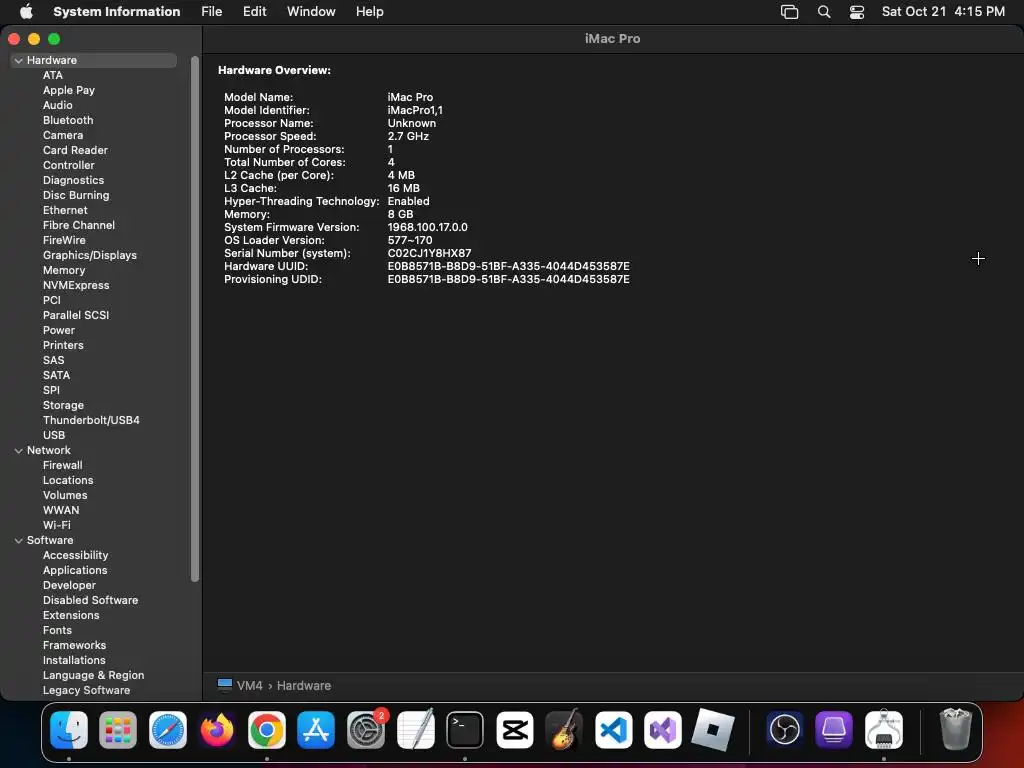Image resolution: width=1024 pixels, height=768 pixels.
Task: Open the purple Mac utility Dock icon
Action: click(834, 729)
